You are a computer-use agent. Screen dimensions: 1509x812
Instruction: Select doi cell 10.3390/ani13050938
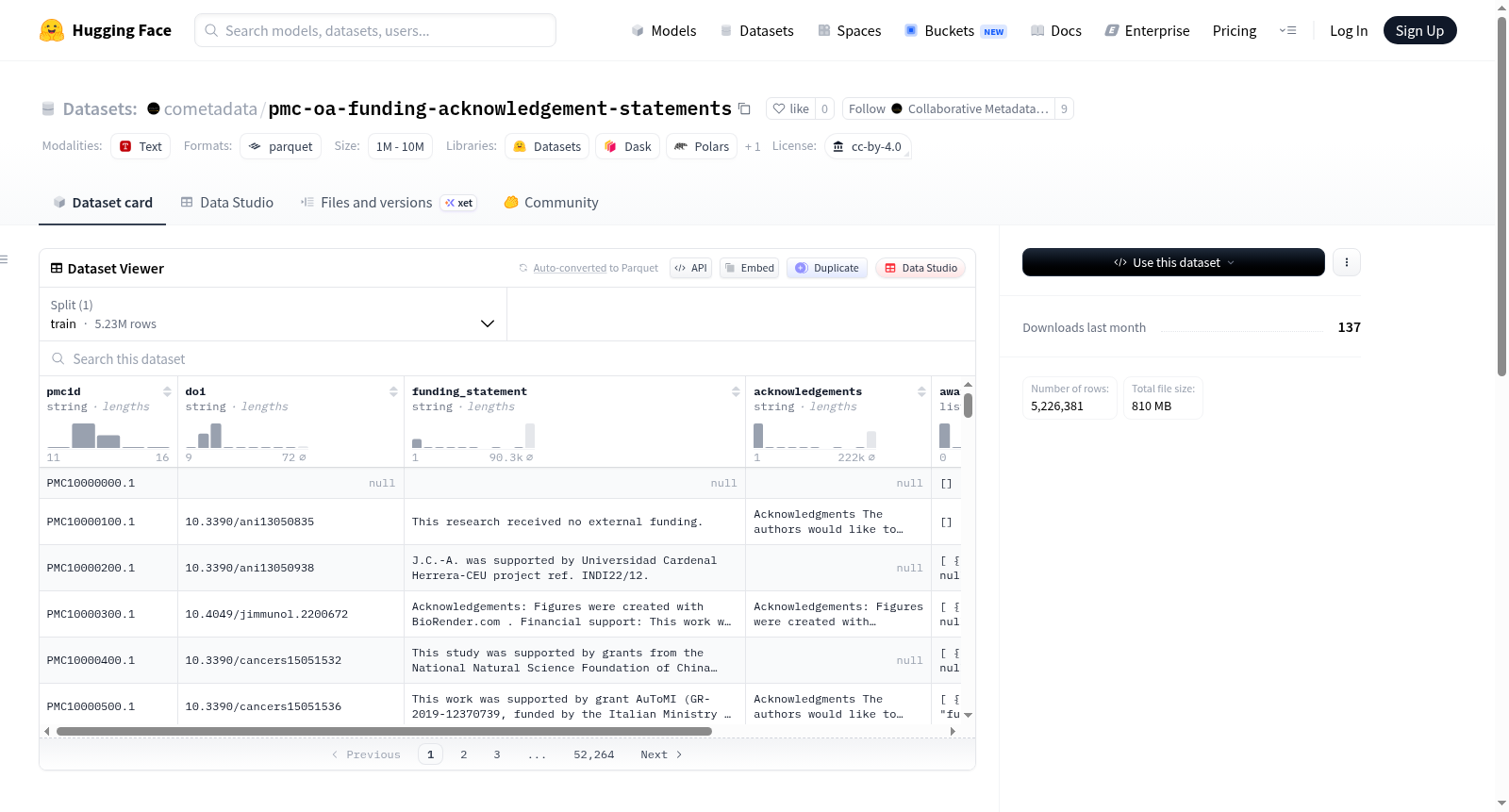290,568
